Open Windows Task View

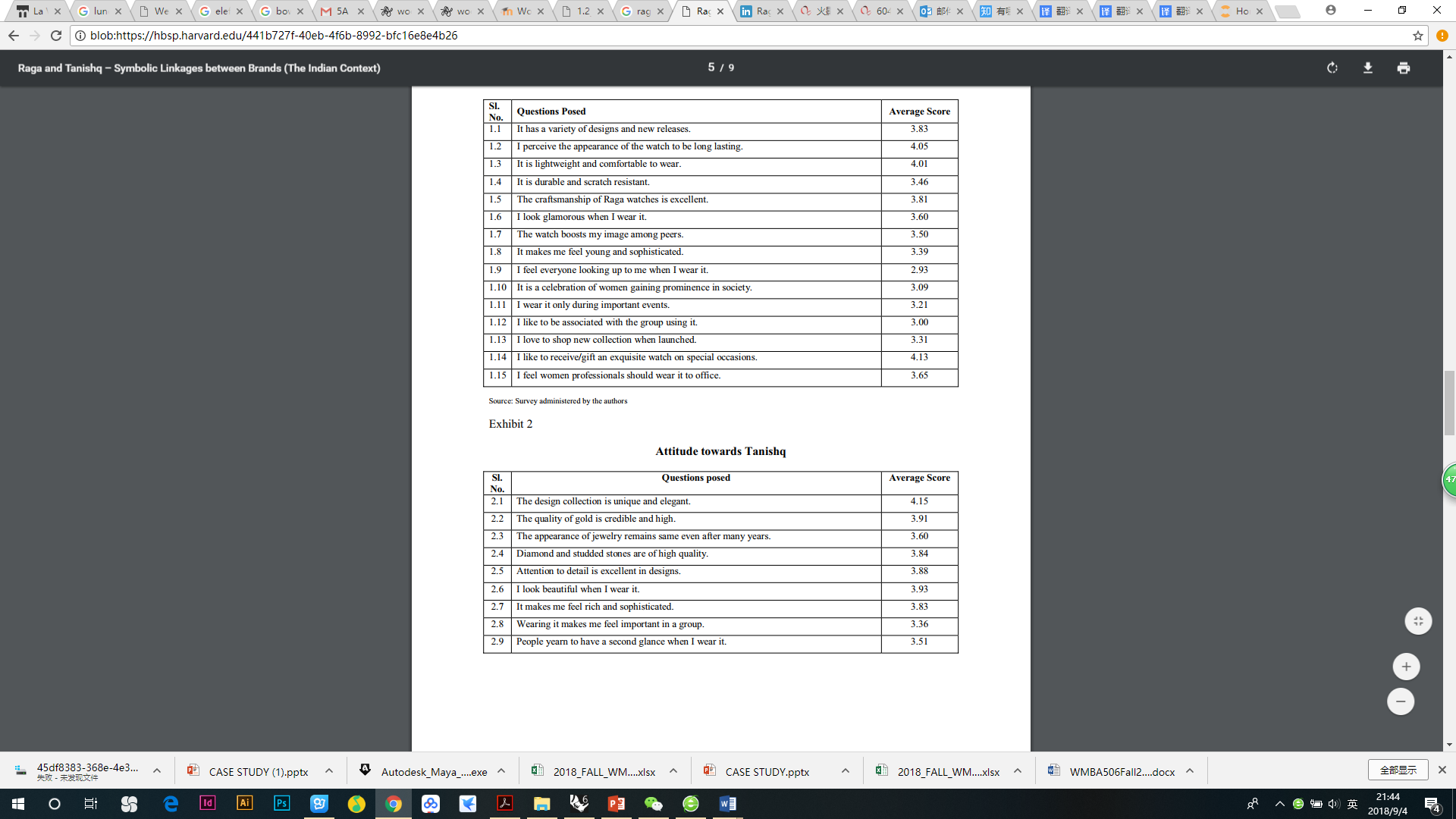[x=90, y=804]
